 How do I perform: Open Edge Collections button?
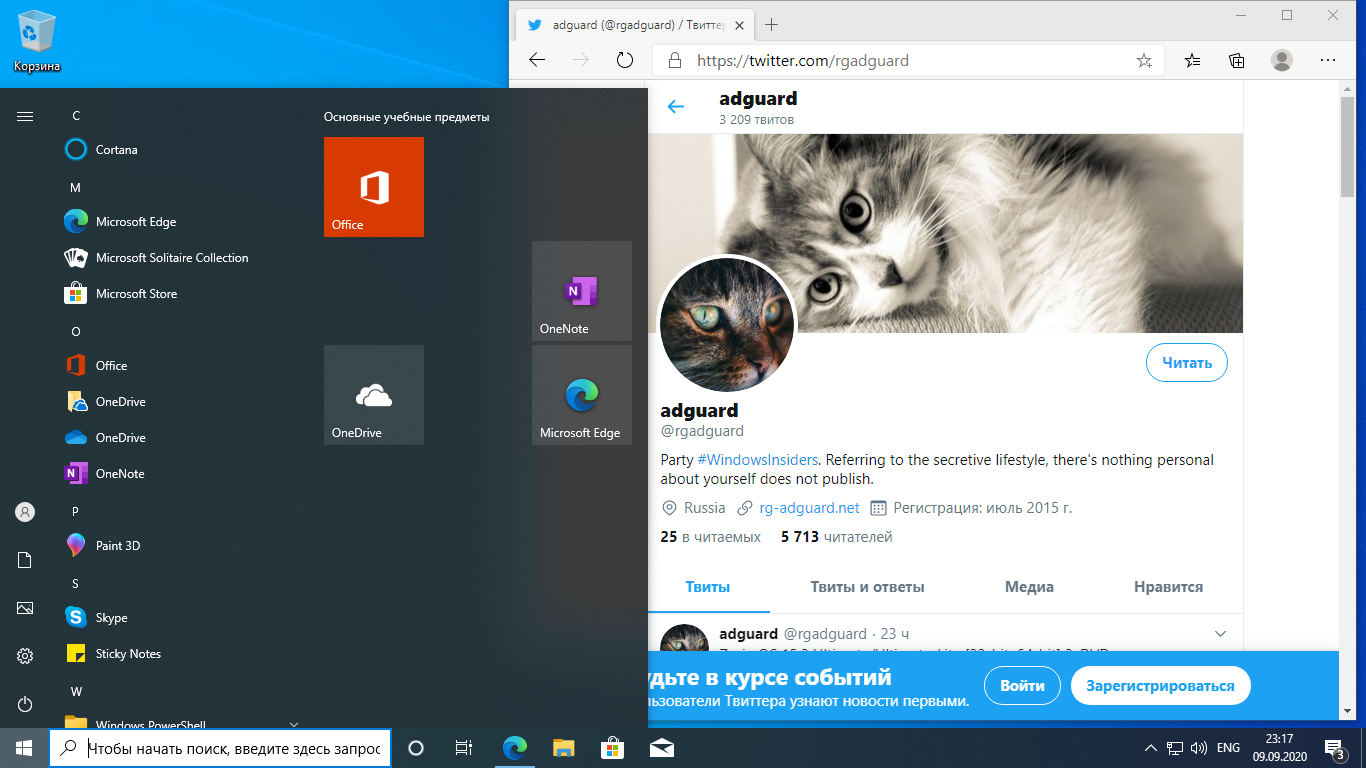[x=1237, y=60]
